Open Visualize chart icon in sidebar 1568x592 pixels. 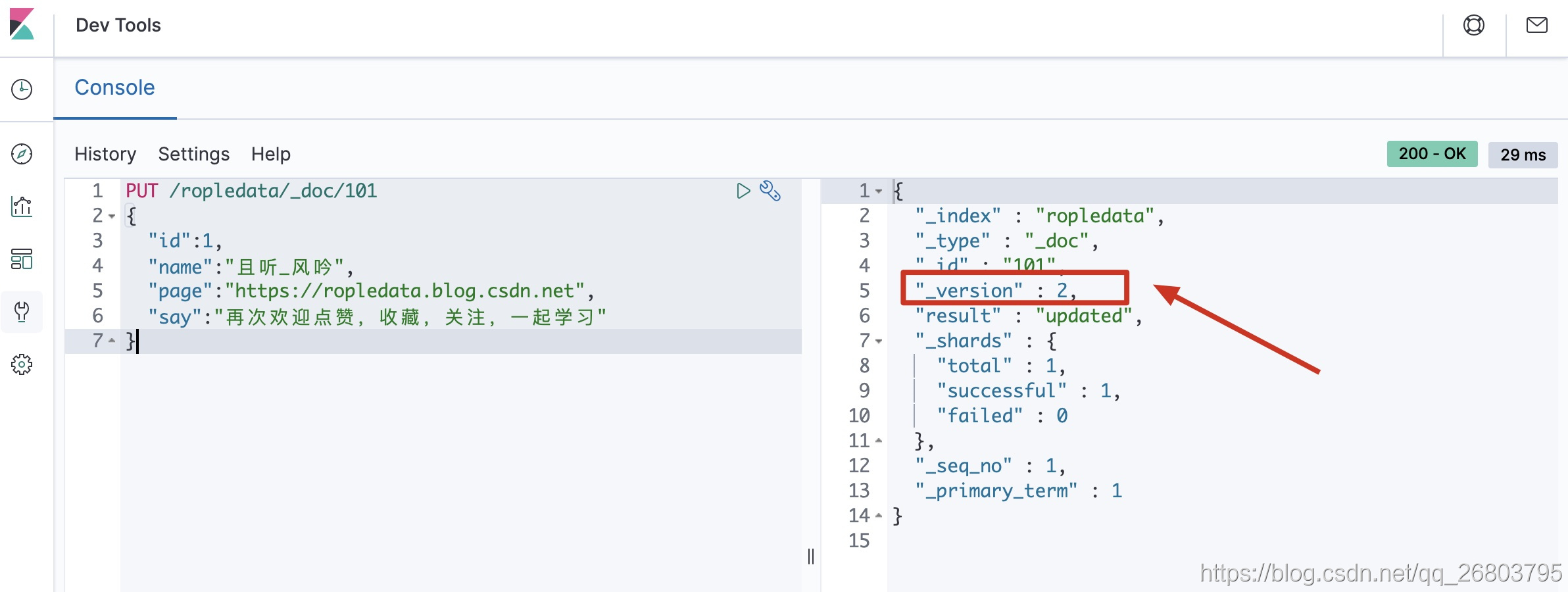click(x=22, y=207)
